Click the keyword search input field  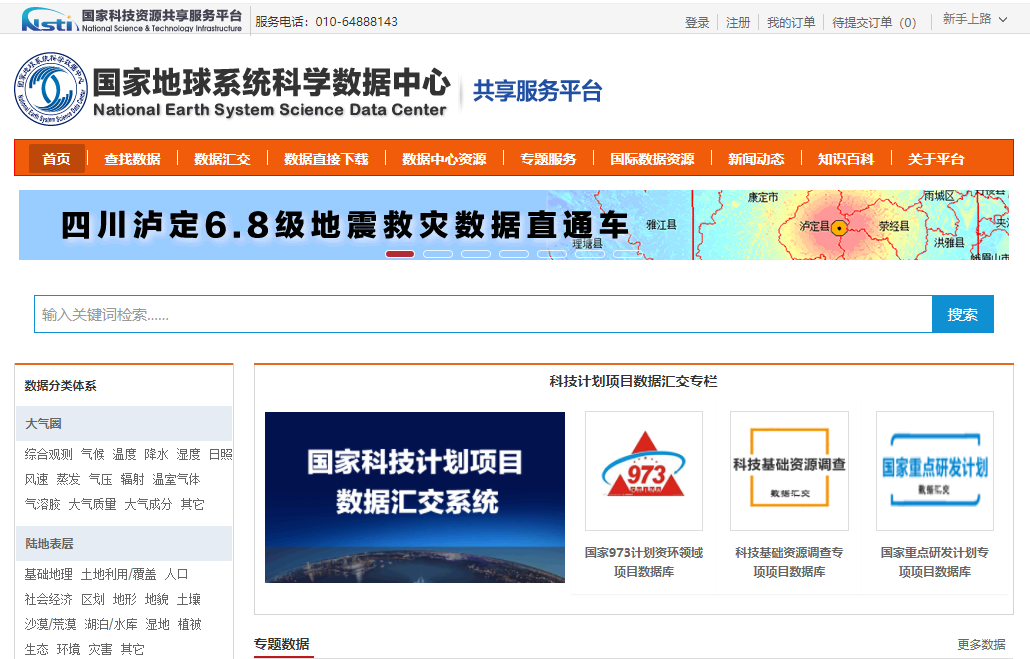(480, 313)
